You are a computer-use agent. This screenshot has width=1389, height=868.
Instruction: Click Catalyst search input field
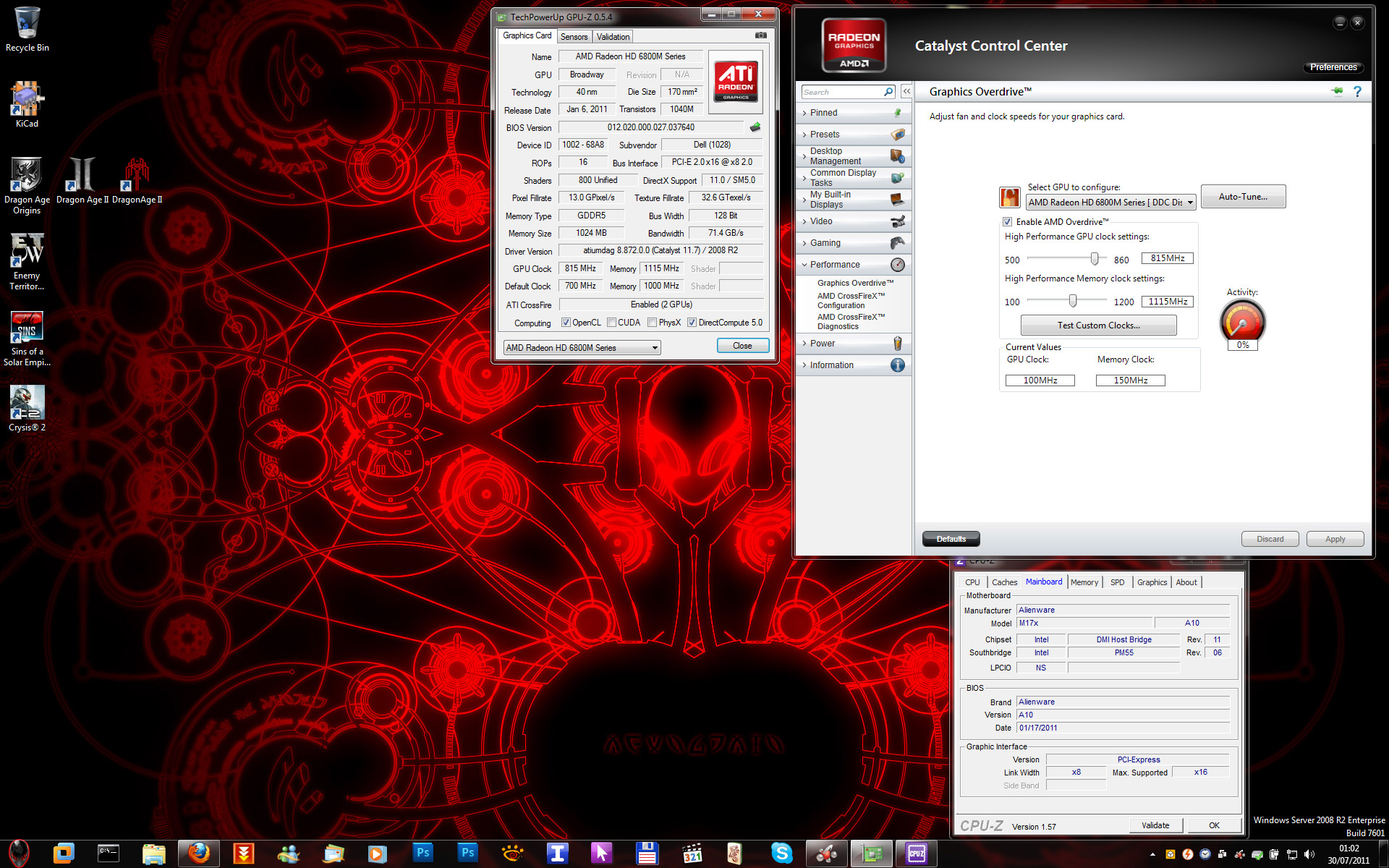tap(841, 92)
